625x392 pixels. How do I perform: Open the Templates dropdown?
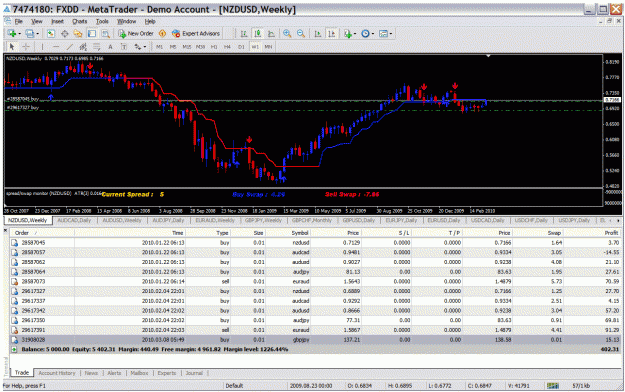pos(385,34)
